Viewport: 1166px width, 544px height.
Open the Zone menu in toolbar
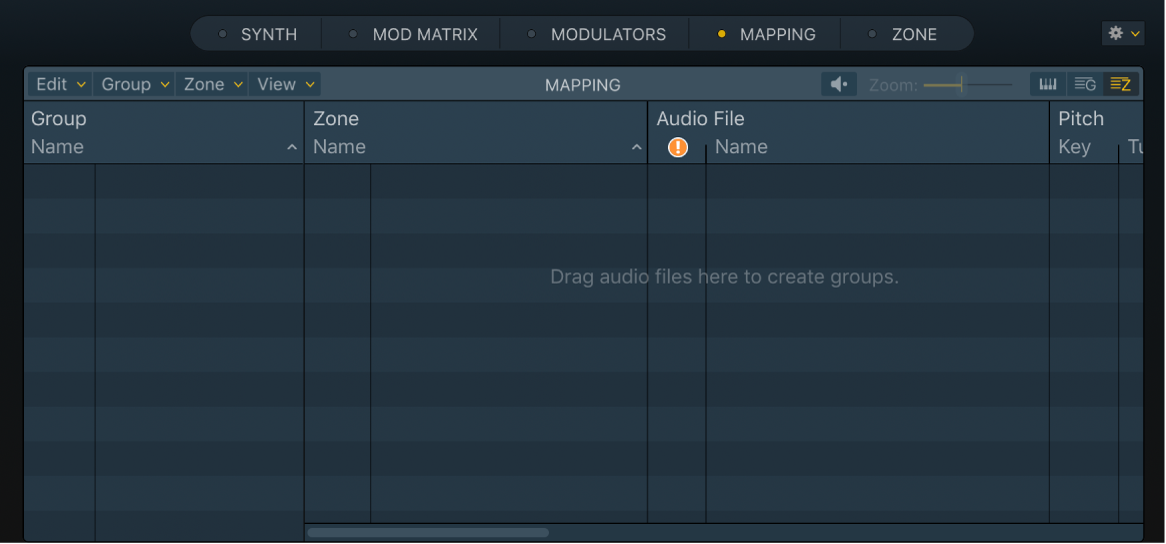(x=213, y=85)
